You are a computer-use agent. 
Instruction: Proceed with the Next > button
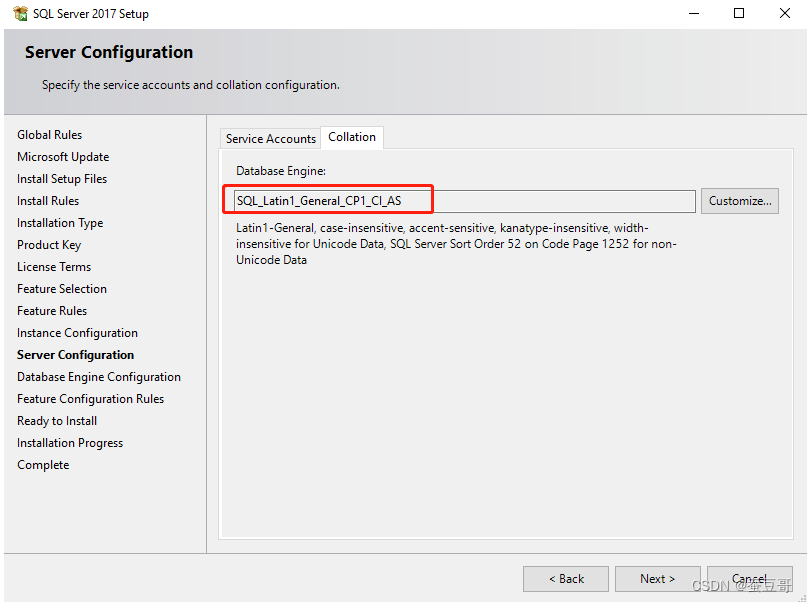(x=657, y=579)
